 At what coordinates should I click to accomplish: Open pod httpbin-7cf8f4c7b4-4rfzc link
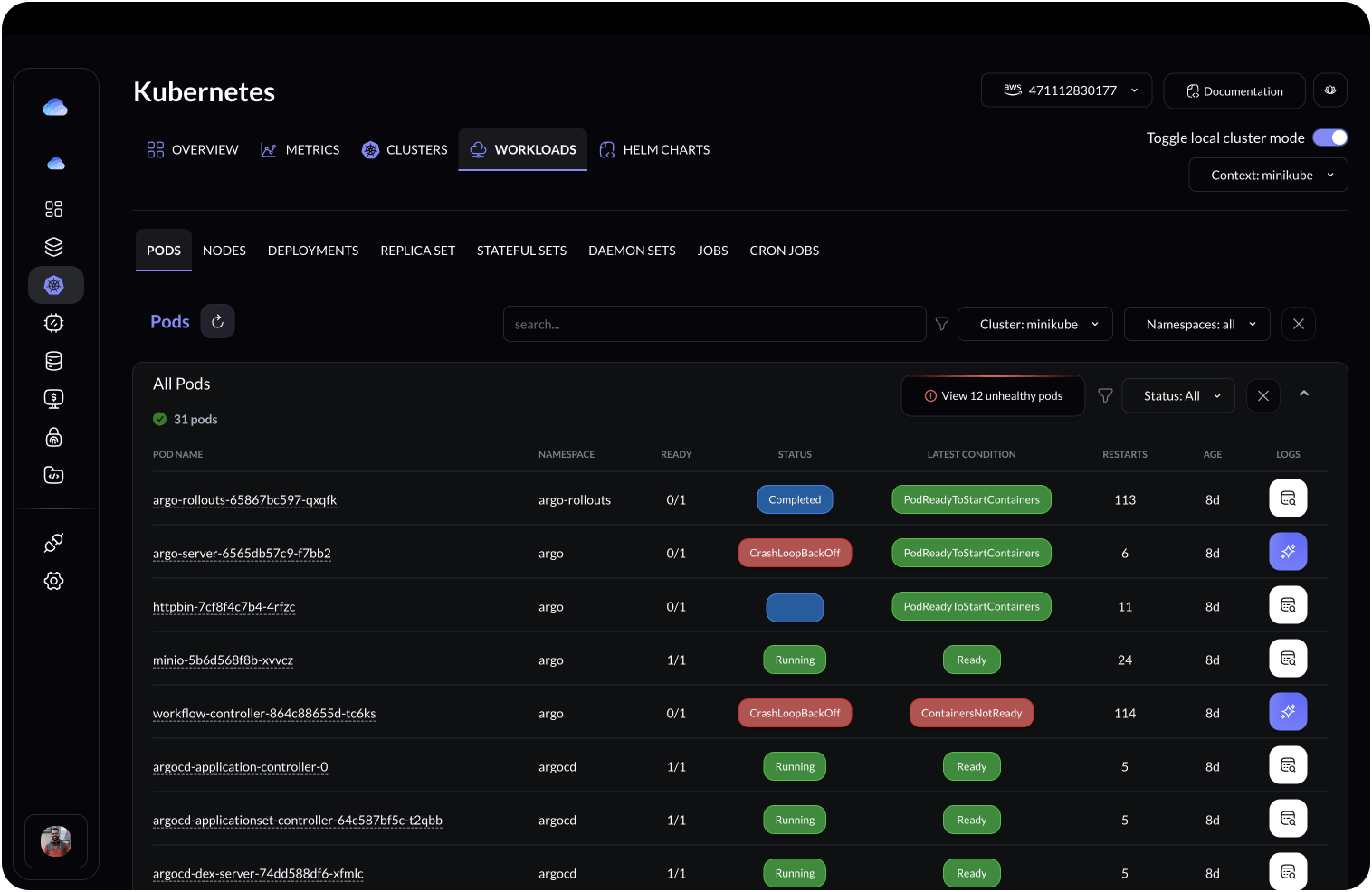(x=224, y=606)
